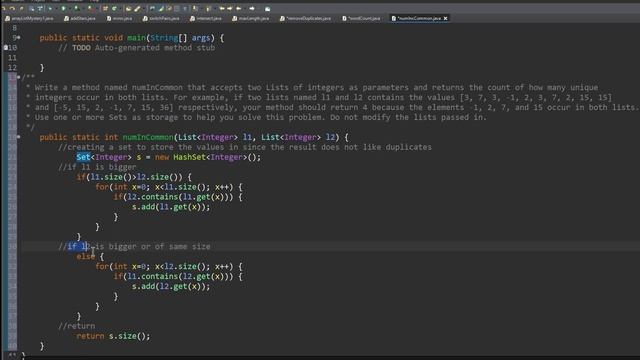
Task: Click the white forward navigation arrow
Action: (x=252, y=9)
